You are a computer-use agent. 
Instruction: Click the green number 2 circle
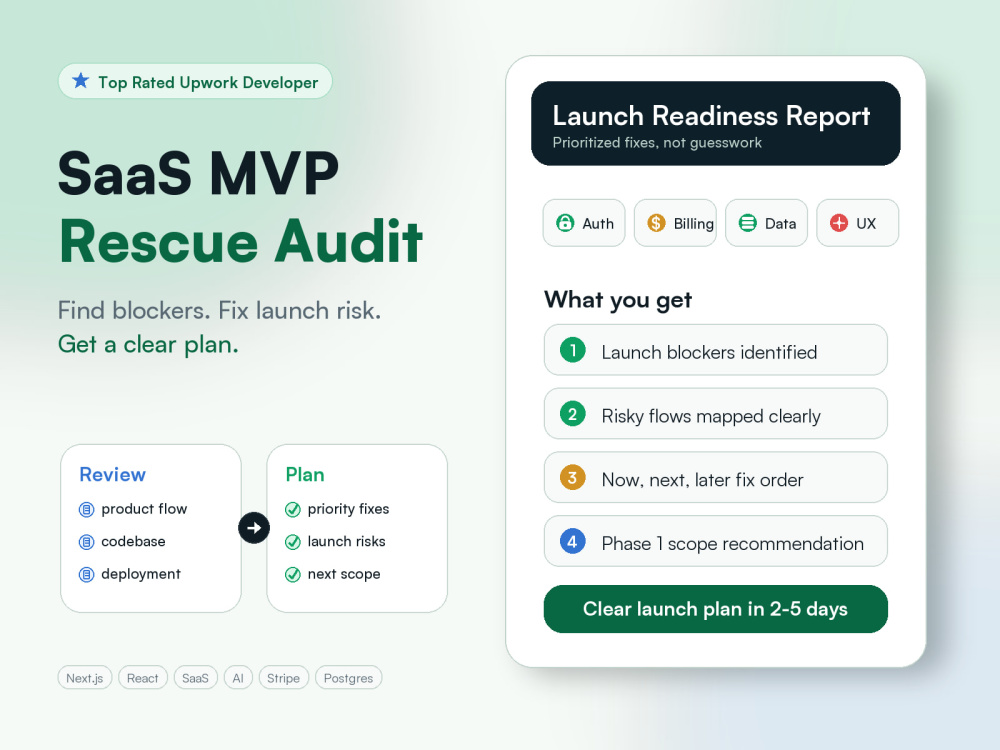coord(573,414)
